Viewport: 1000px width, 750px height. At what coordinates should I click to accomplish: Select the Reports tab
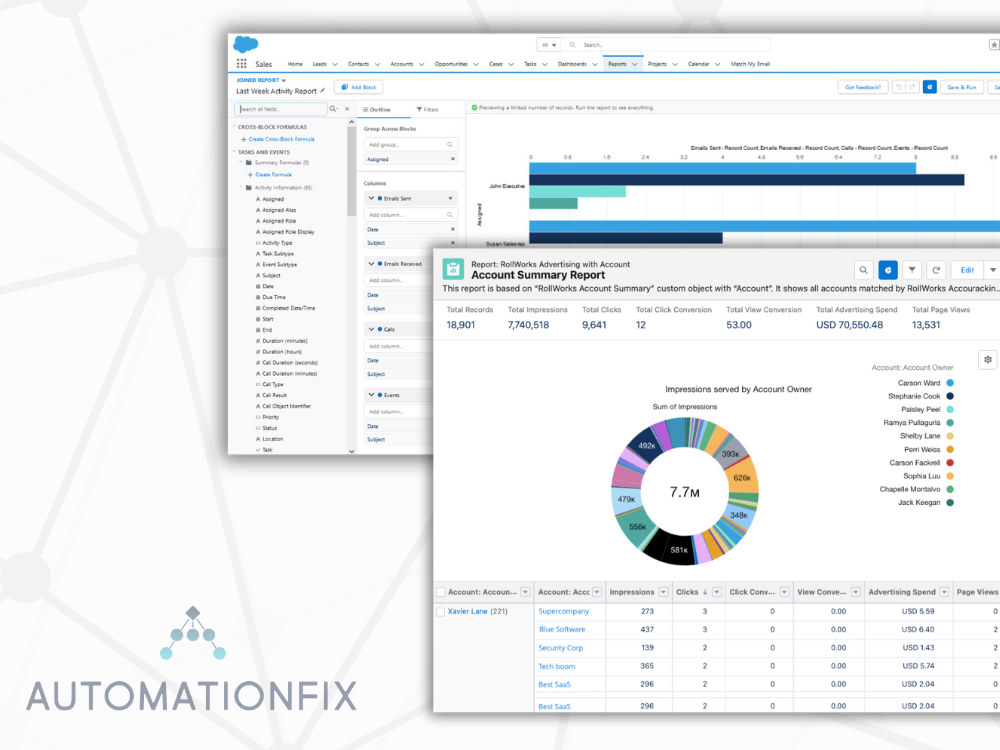(617, 64)
